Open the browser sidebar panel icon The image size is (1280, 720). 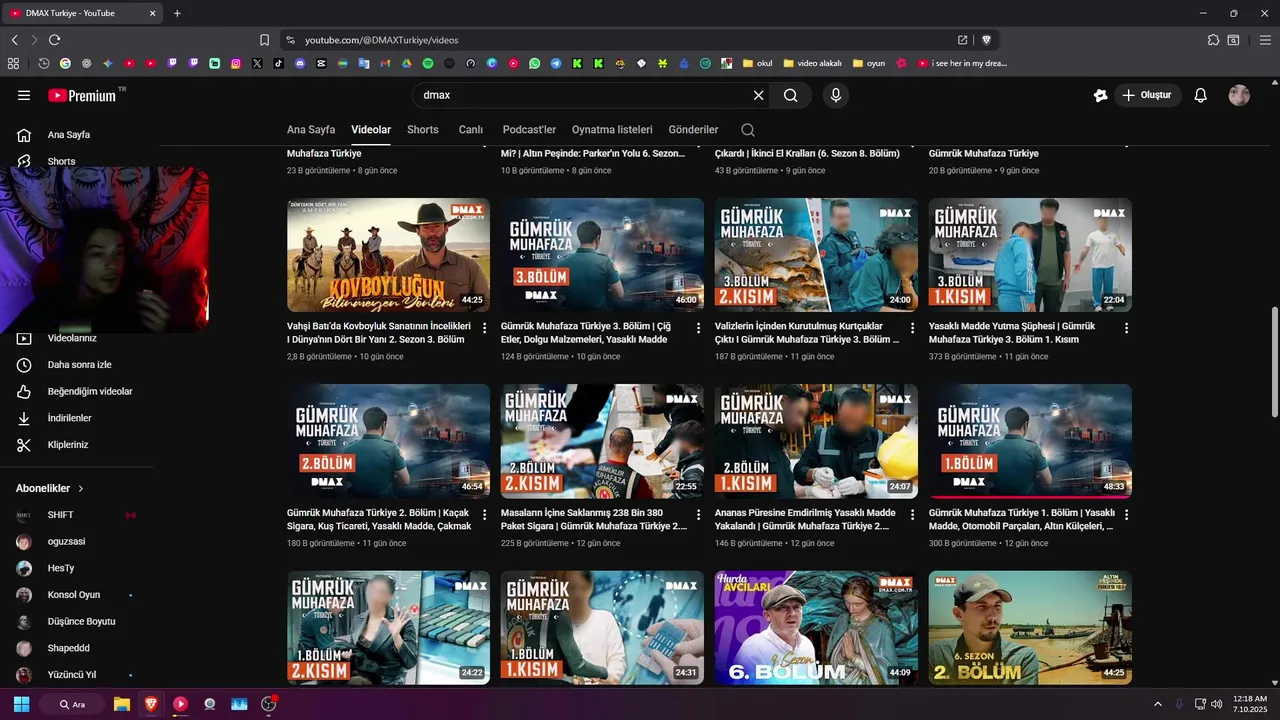pos(1234,40)
